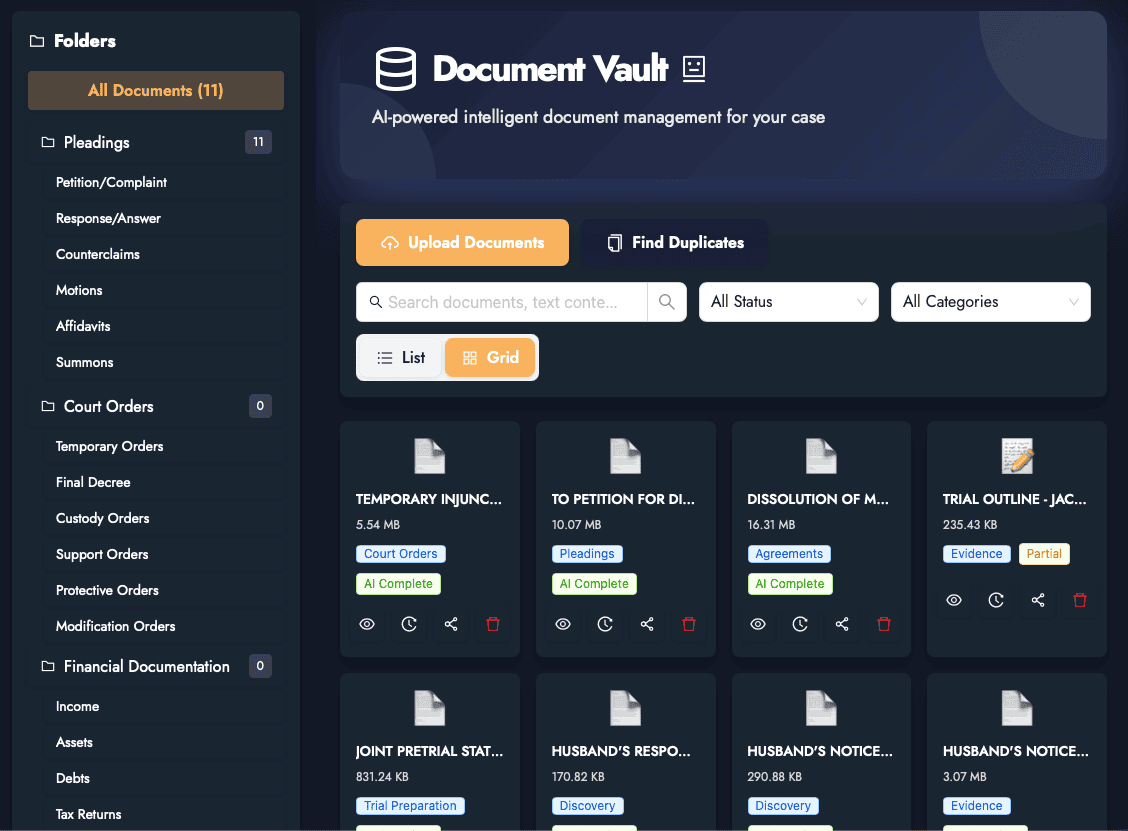Open the All Categories dropdown
1128x831 pixels.
click(990, 302)
